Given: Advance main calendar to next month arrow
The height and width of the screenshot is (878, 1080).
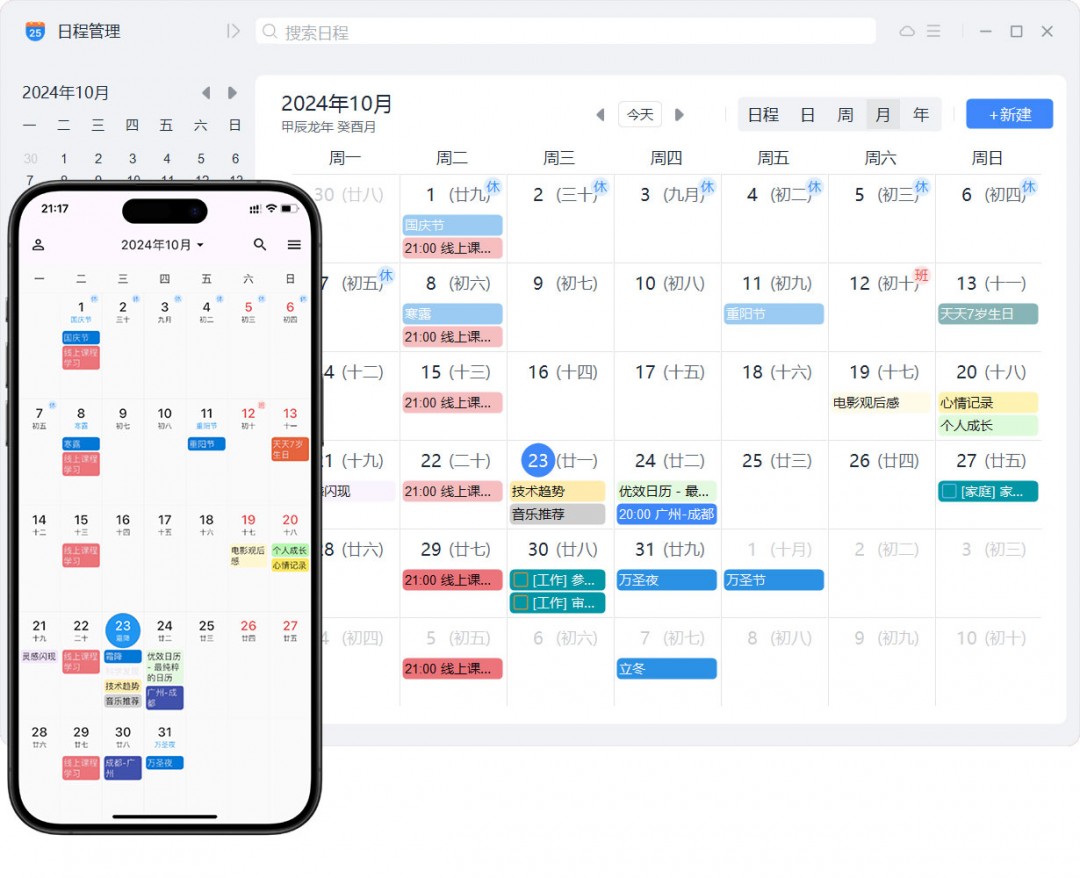Looking at the screenshot, I should (679, 114).
